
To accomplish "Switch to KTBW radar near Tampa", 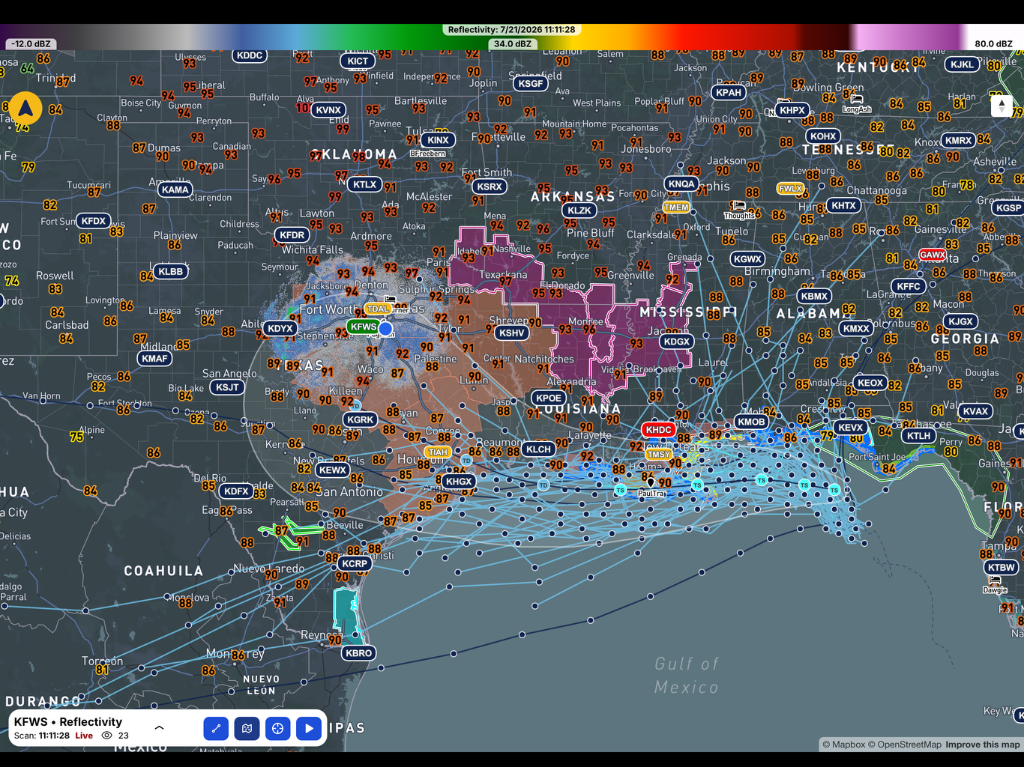I will pos(1001,567).
